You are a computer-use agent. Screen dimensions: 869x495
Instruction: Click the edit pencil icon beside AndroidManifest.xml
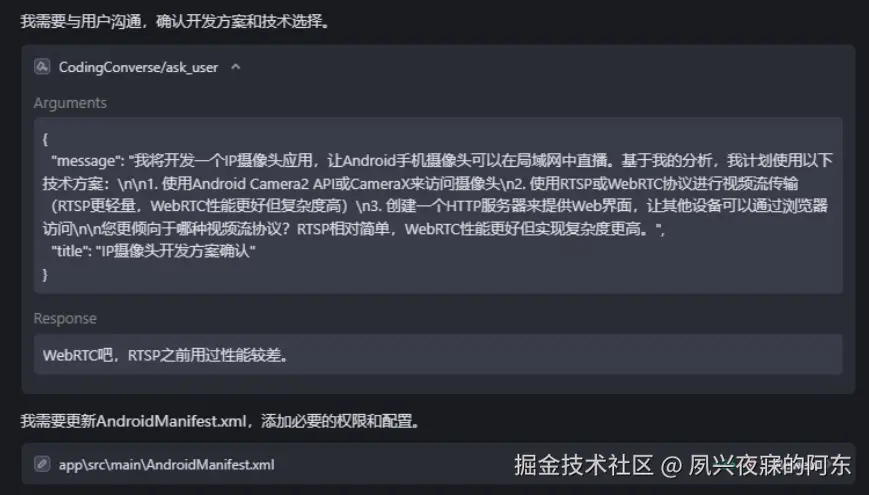click(42, 464)
